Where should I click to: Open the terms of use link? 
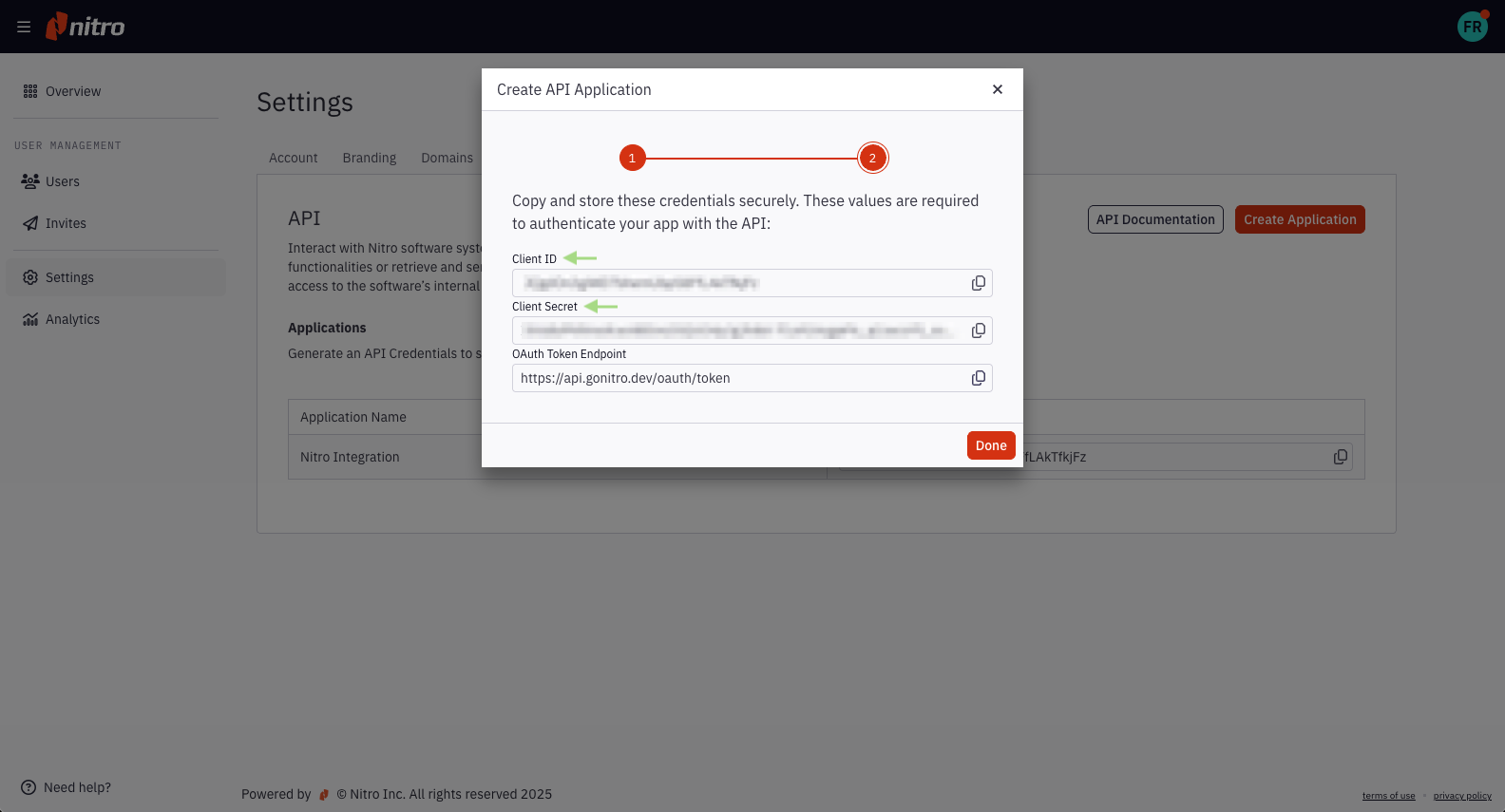pyautogui.click(x=1388, y=796)
